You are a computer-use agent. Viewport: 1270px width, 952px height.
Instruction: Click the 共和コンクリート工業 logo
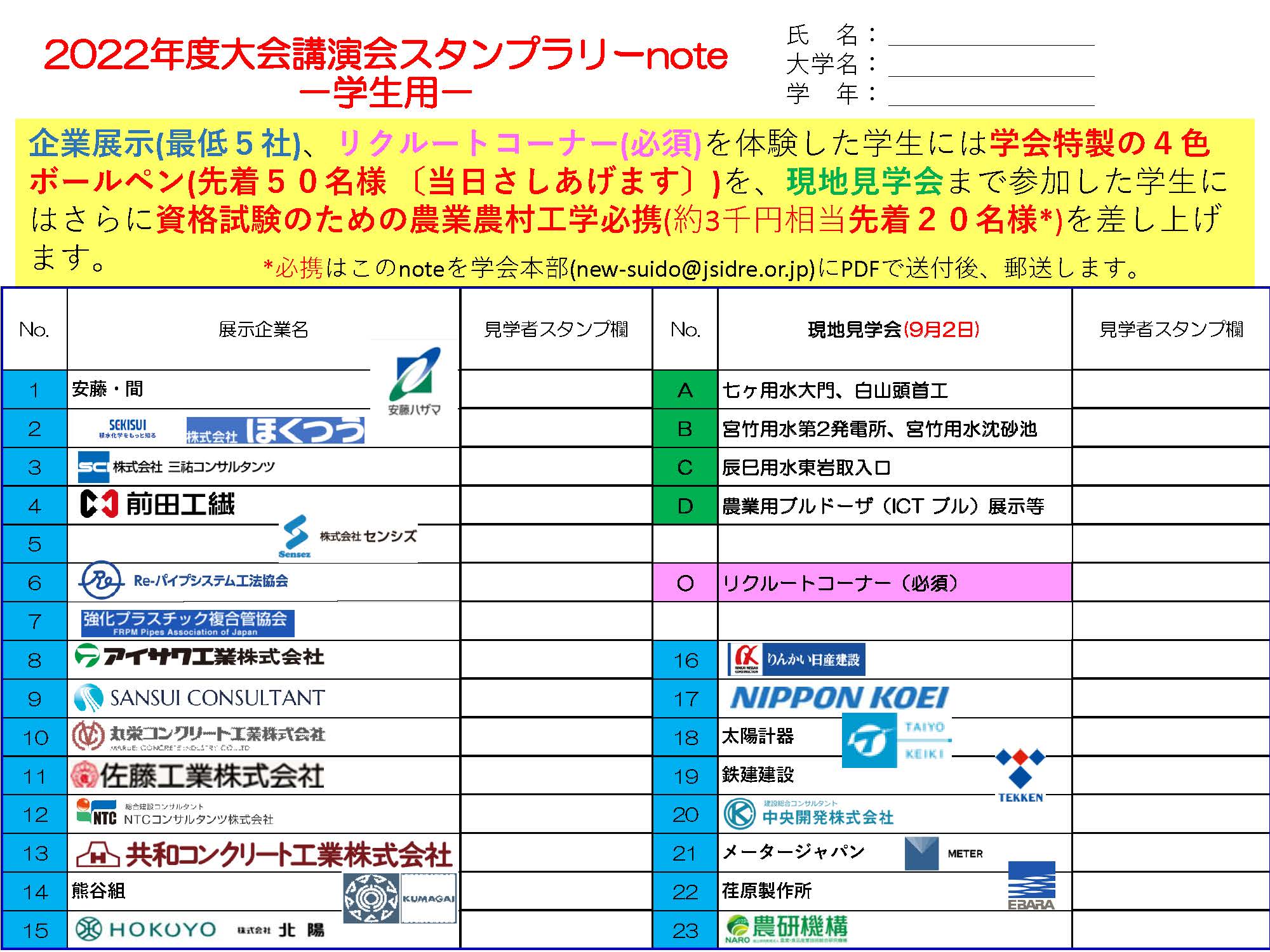pos(264,854)
